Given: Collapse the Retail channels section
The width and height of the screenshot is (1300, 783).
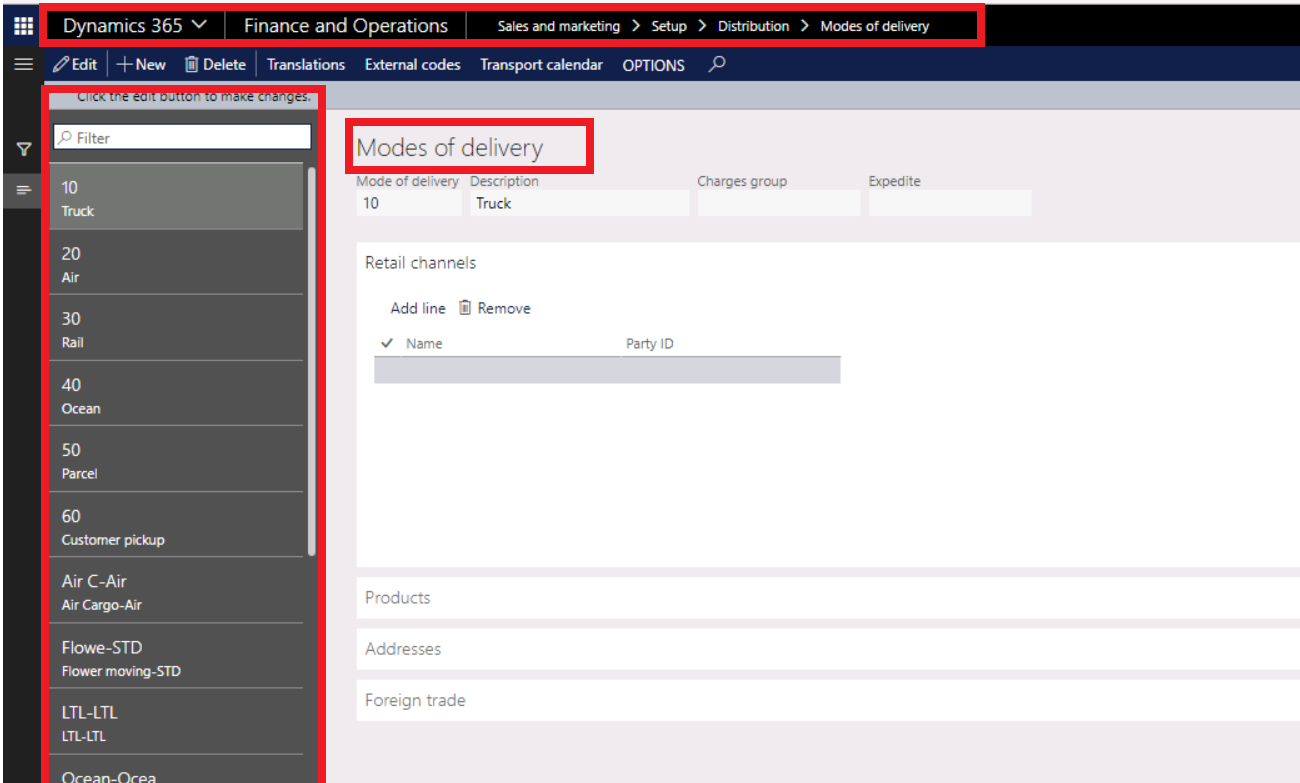Looking at the screenshot, I should pos(421,263).
